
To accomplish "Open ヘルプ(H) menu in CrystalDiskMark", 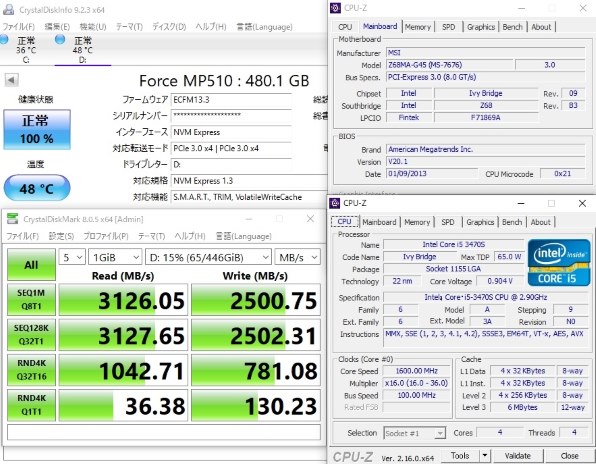I will click(x=190, y=236).
